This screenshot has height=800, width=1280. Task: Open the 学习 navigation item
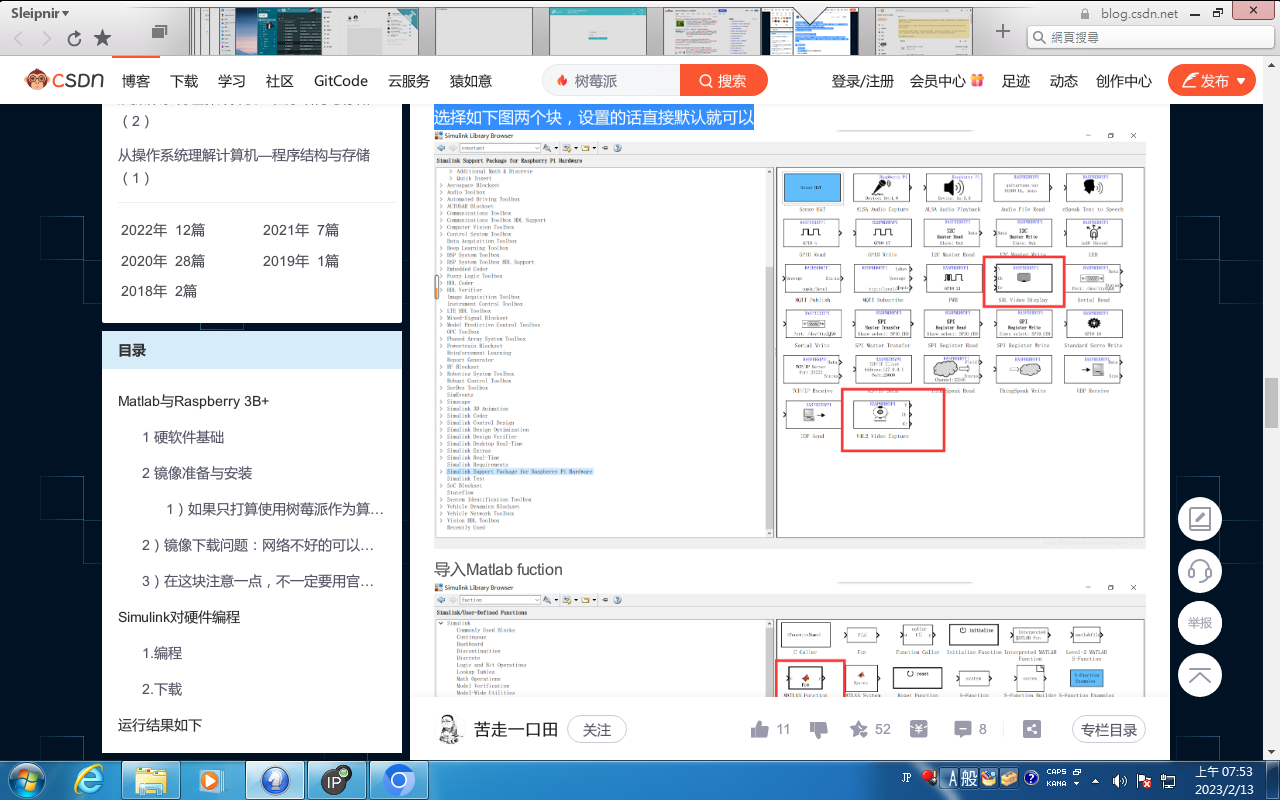click(232, 81)
